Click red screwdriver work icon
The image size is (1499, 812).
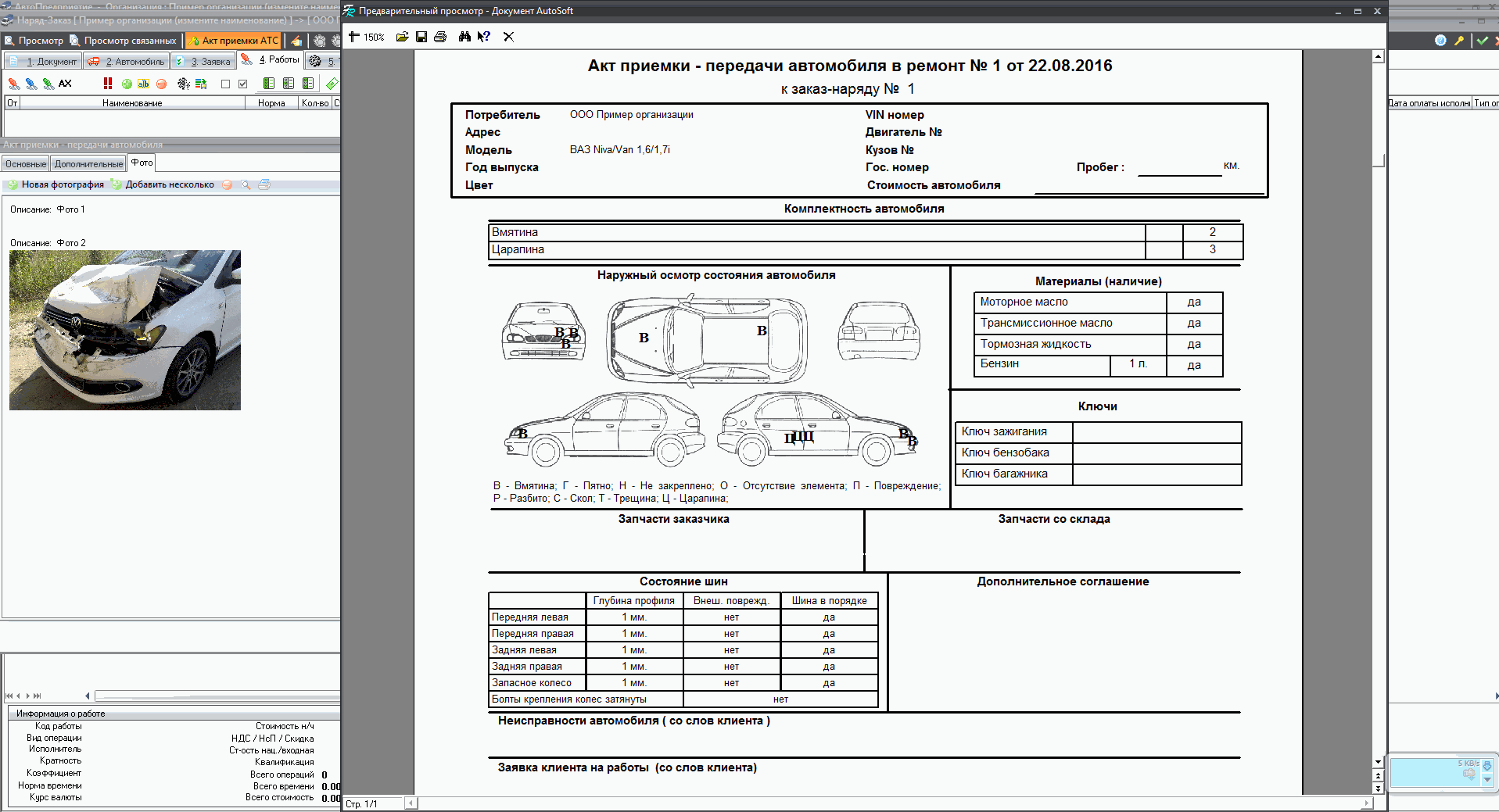pos(14,84)
